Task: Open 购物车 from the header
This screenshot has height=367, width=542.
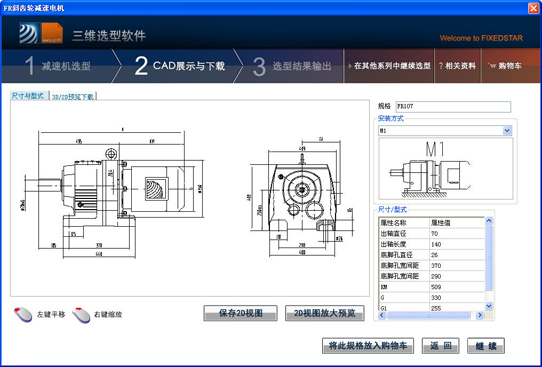Action: pyautogui.click(x=505, y=66)
